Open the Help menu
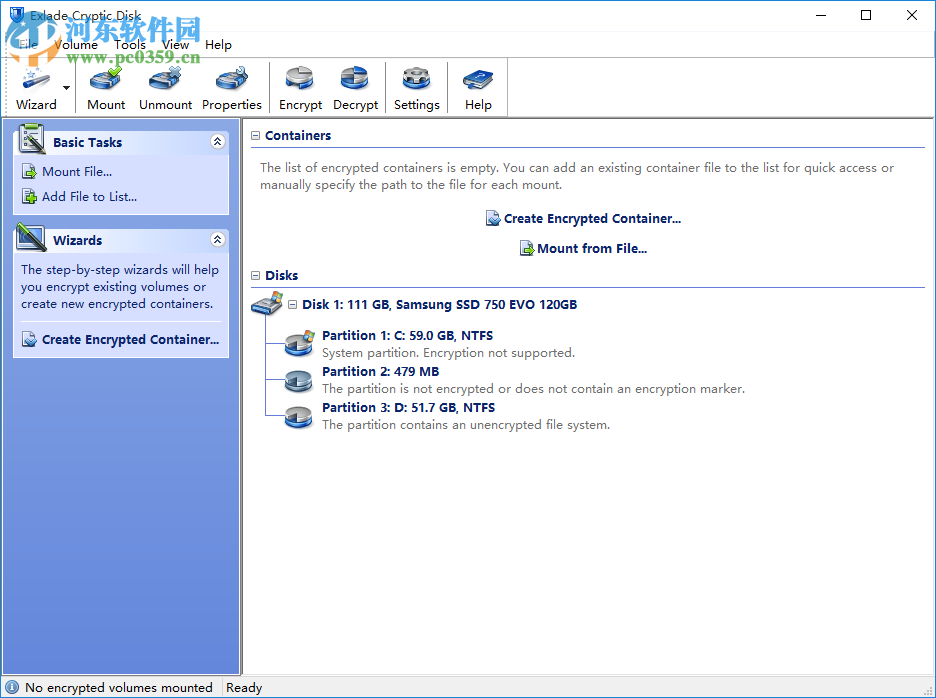This screenshot has height=698, width=936. click(218, 45)
